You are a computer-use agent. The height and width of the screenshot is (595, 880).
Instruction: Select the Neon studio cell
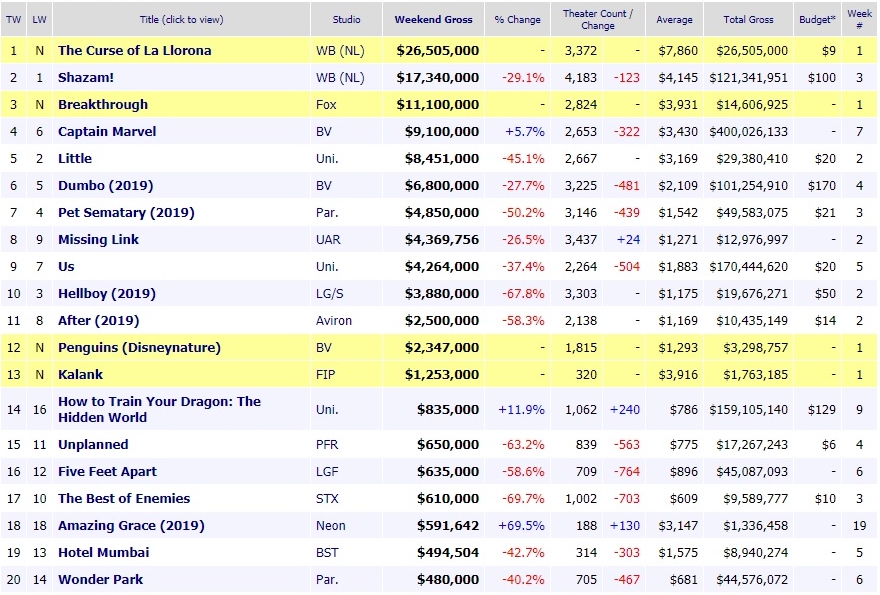331,525
